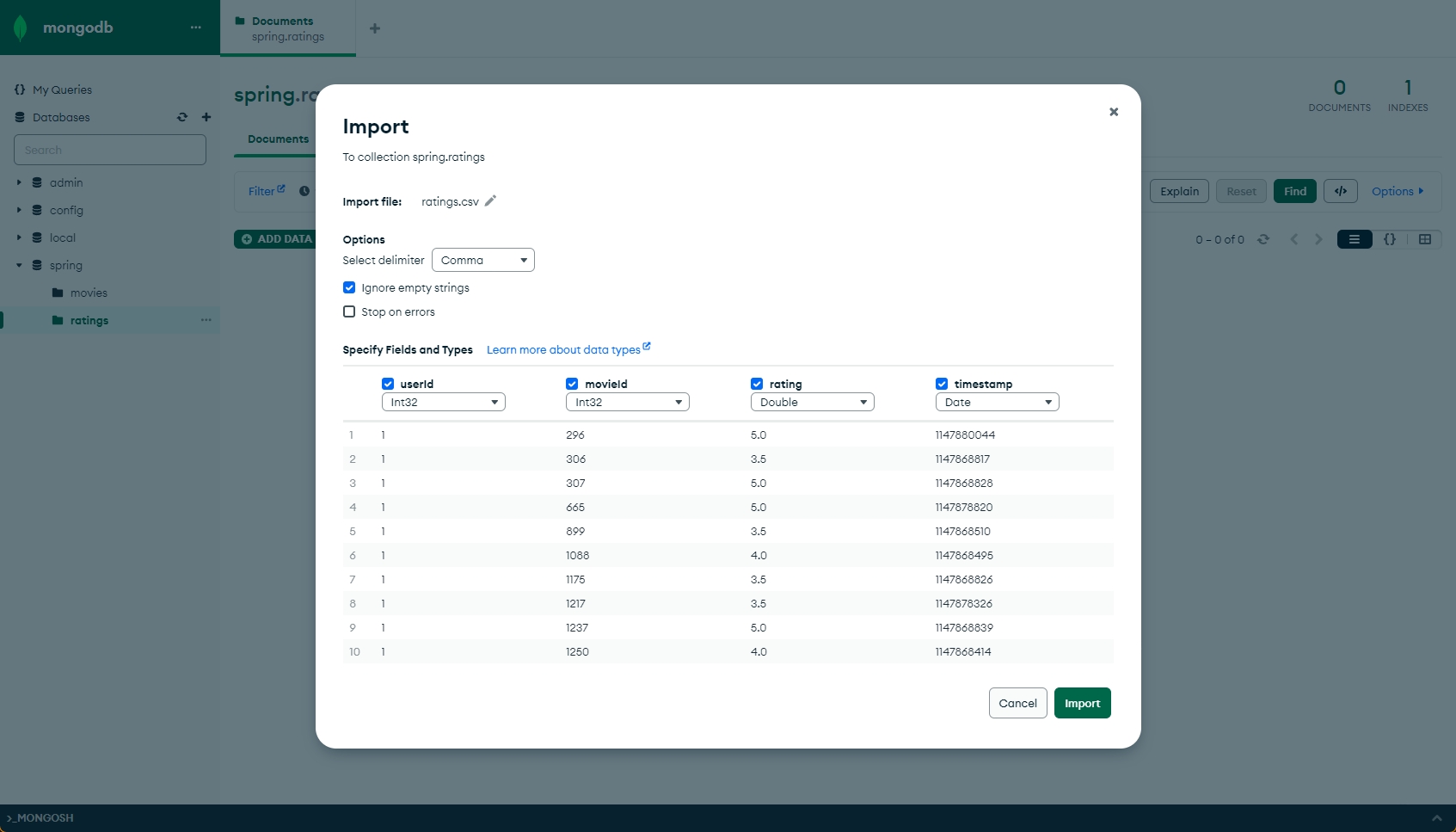Collapse the spring database

coord(19,265)
